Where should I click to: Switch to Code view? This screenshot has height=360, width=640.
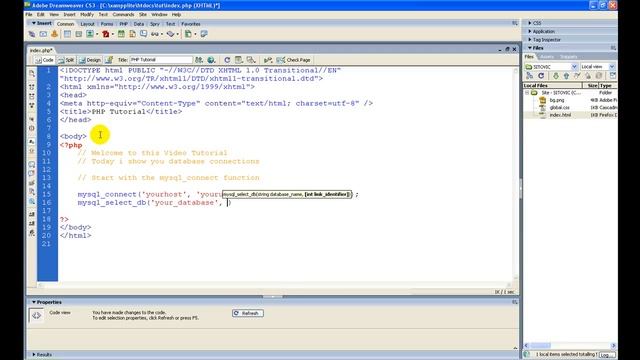pyautogui.click(x=44, y=60)
